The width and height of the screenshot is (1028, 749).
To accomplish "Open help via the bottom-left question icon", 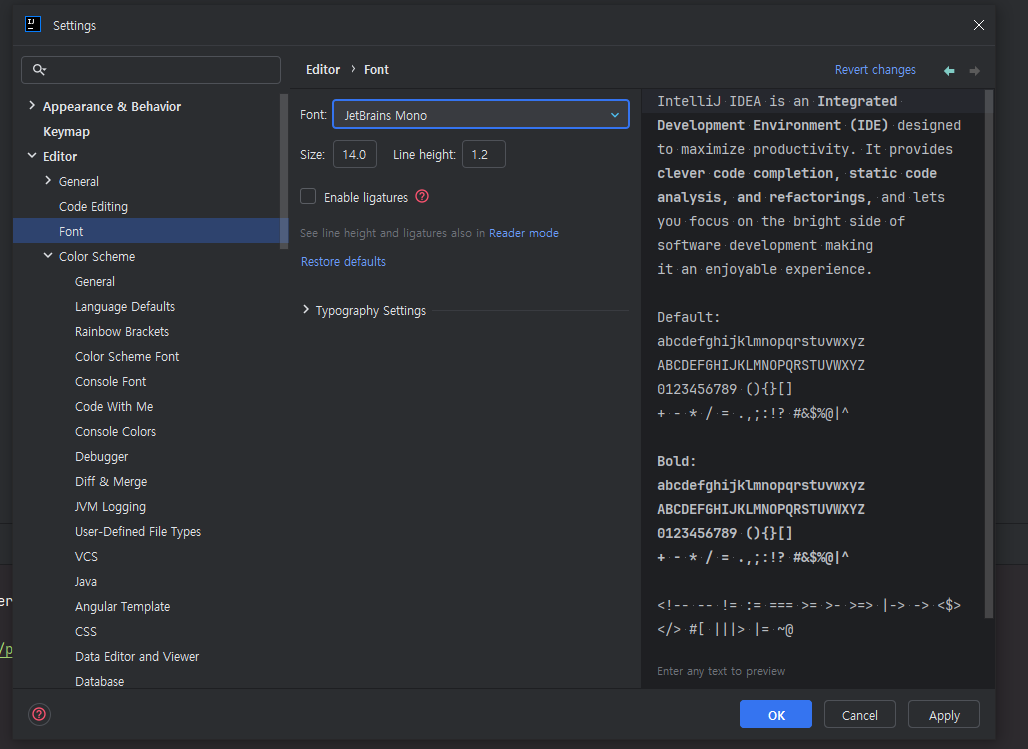I will click(39, 714).
